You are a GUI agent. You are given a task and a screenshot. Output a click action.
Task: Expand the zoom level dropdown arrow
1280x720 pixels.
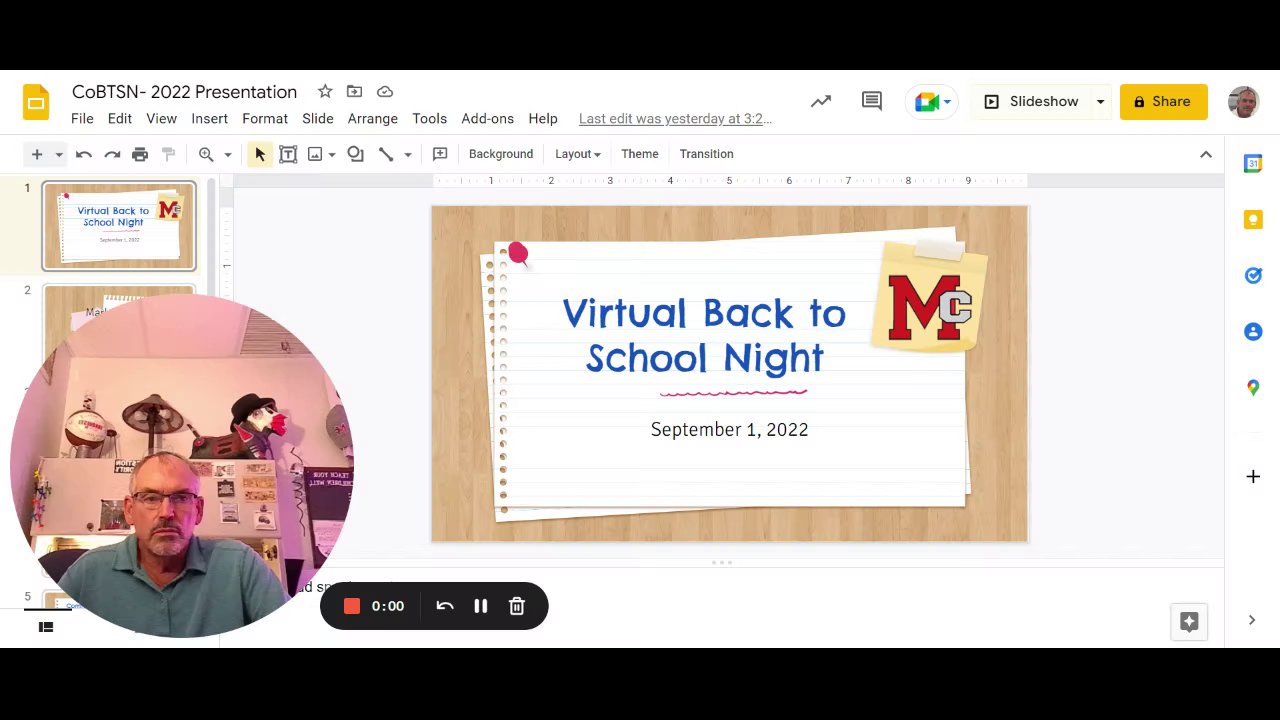[x=228, y=154]
